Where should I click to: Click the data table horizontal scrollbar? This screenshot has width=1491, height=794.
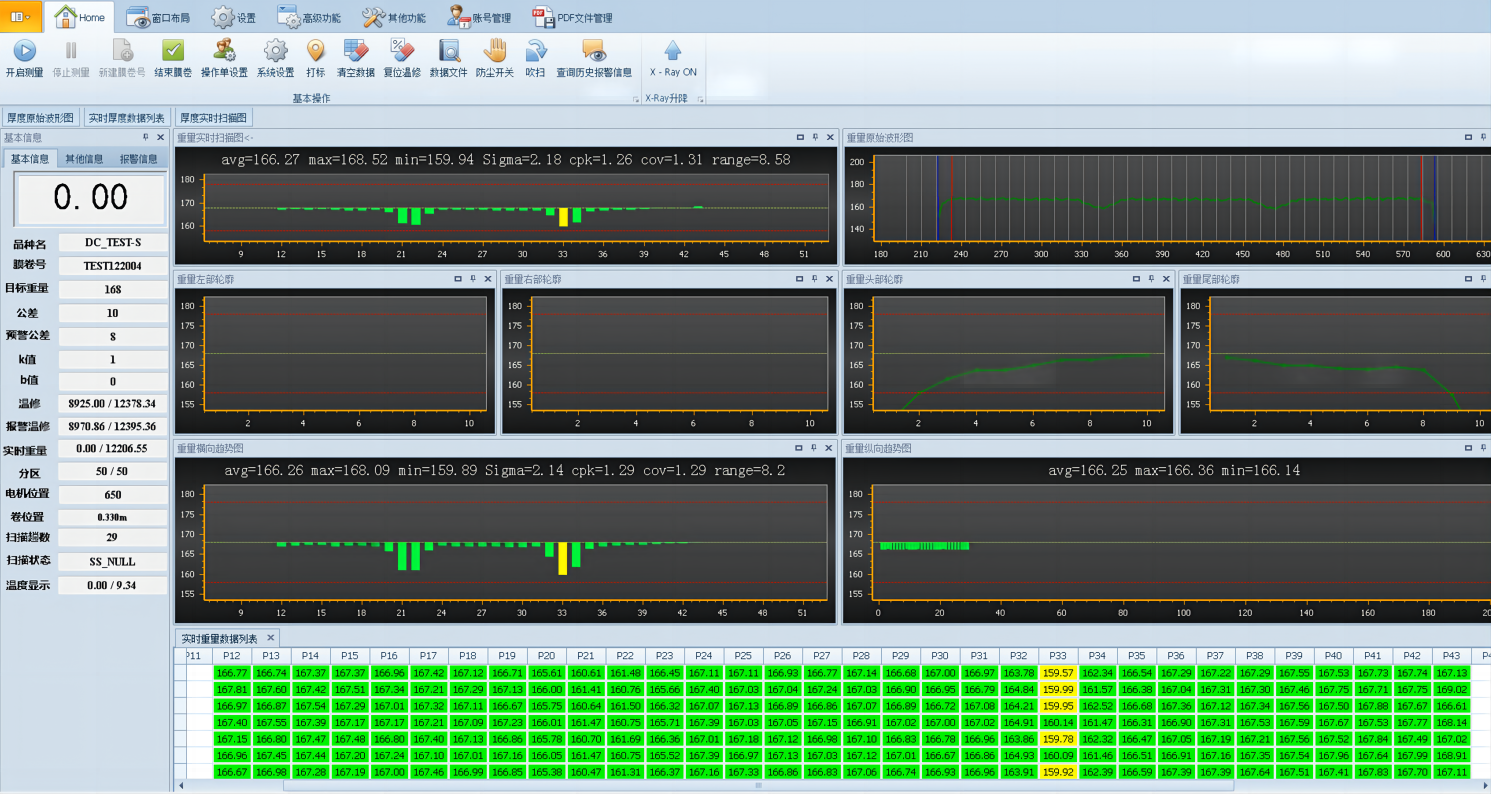pyautogui.click(x=760, y=786)
